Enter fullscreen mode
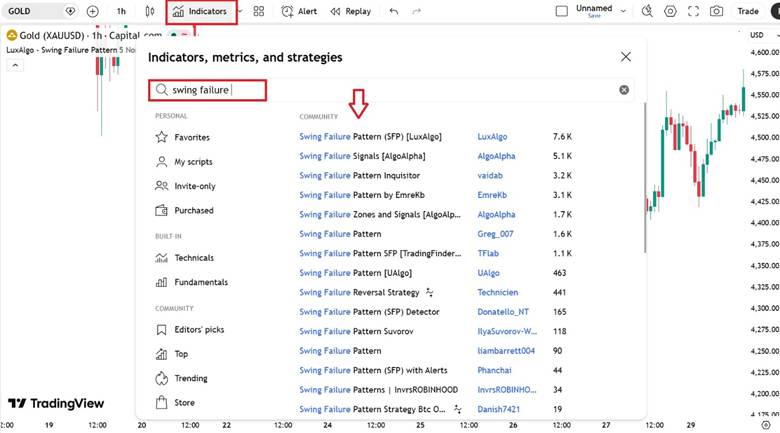Viewport: 780px width, 433px height. [693, 11]
